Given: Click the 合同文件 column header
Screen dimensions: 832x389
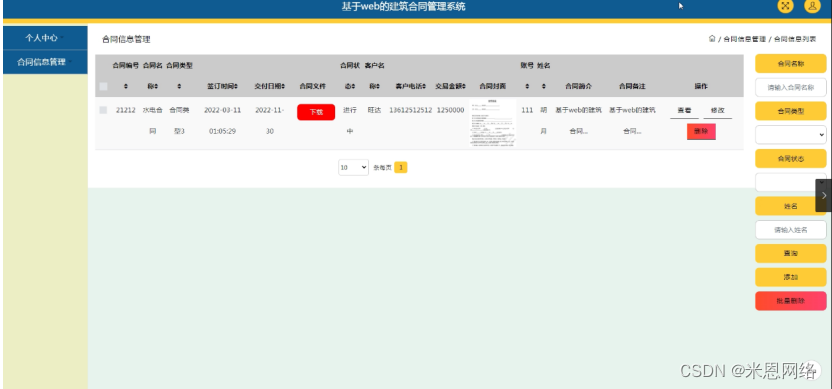Looking at the screenshot, I should 313,86.
